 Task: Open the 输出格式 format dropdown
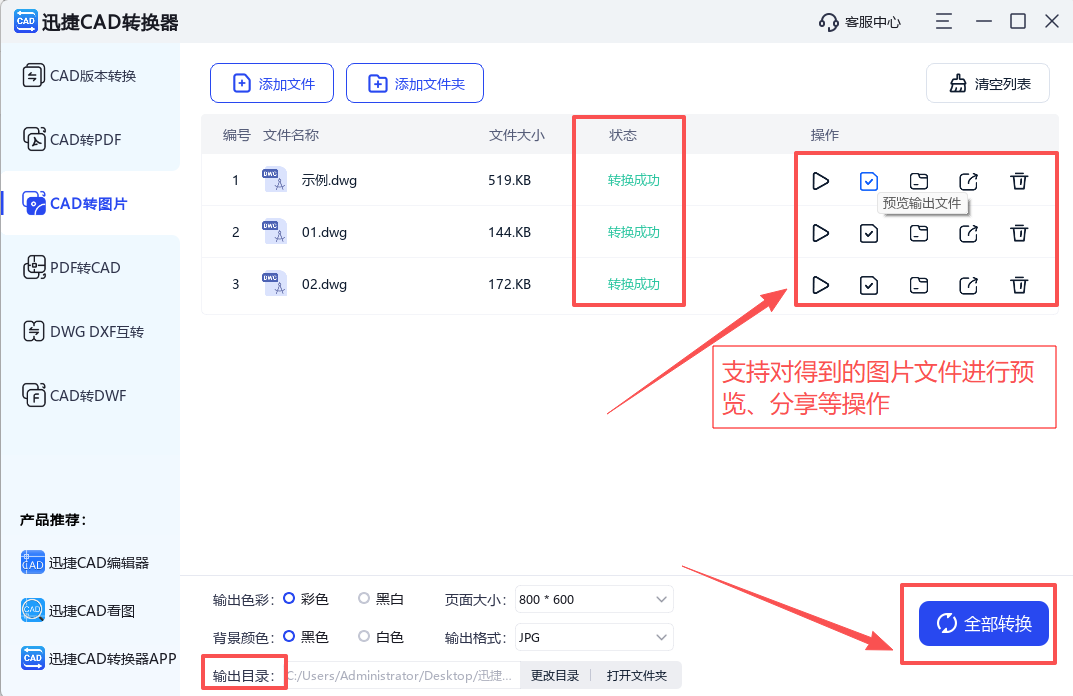point(593,637)
